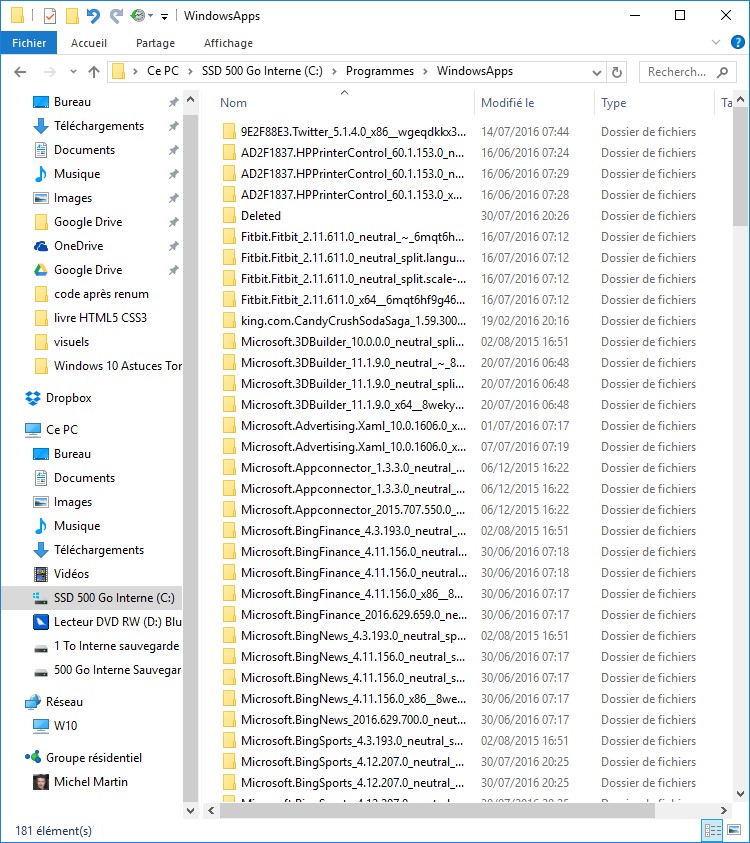The height and width of the screenshot is (843, 750).
Task: Open the Affichage ribbon tab
Action: pyautogui.click(x=228, y=43)
